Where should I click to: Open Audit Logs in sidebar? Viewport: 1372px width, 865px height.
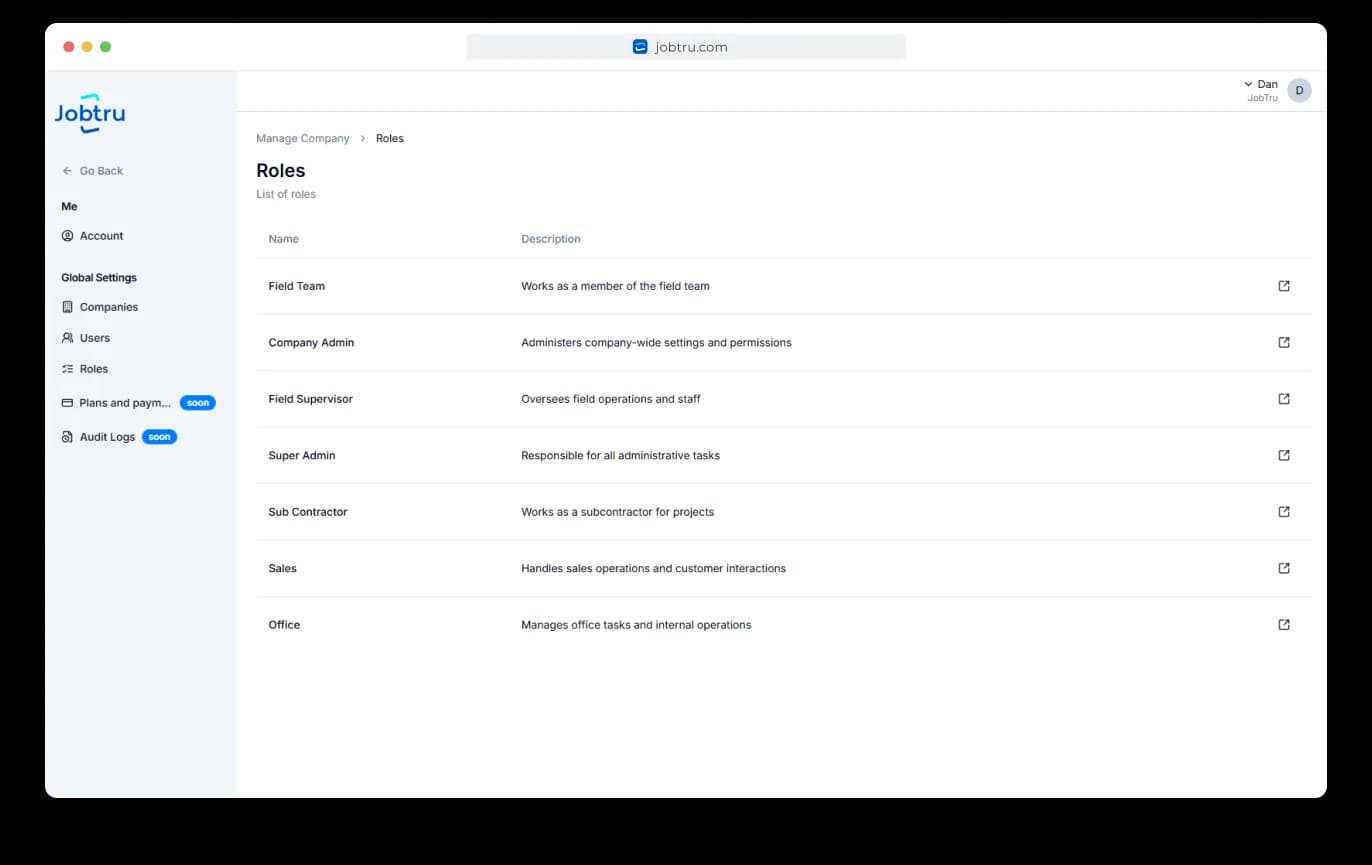[107, 437]
